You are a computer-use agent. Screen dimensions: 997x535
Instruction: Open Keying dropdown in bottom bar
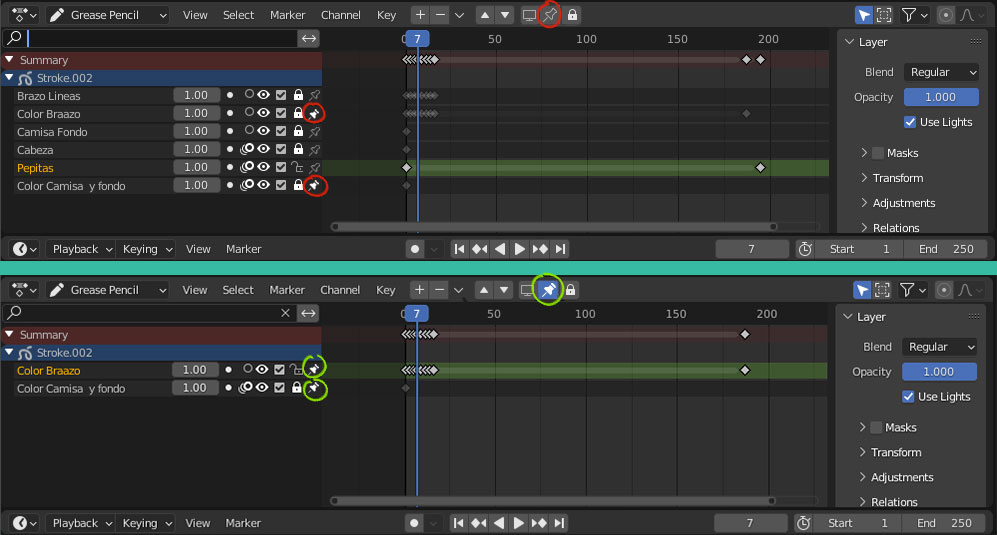pos(146,523)
